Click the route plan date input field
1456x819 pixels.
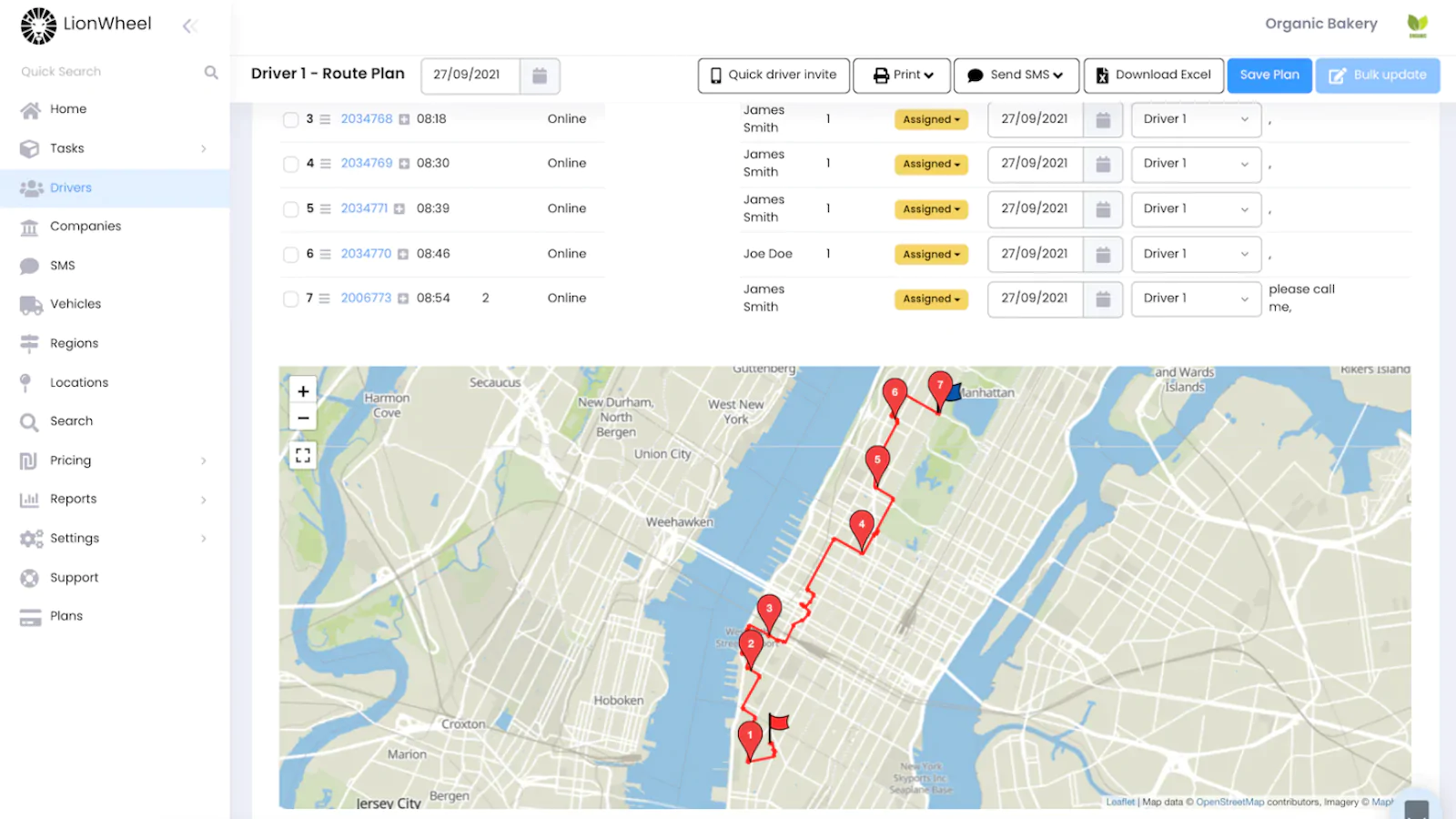point(470,76)
